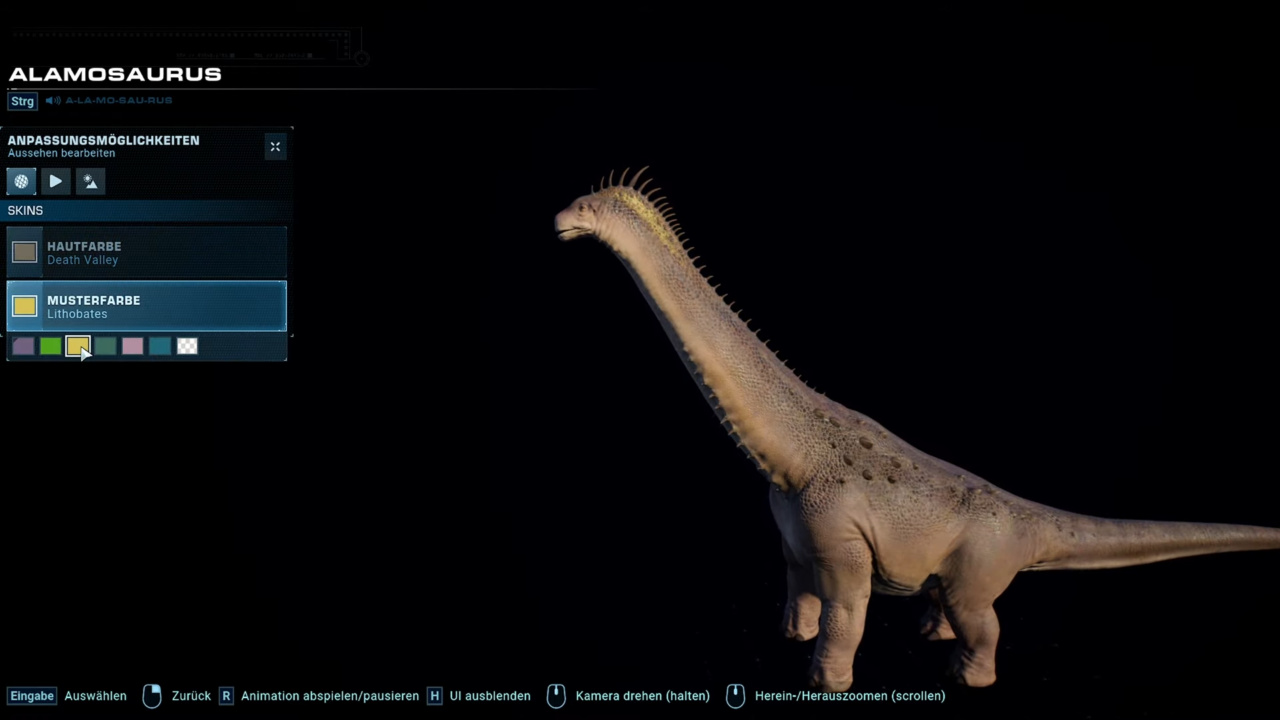1280x720 pixels.
Task: Click the UI ausblenden label
Action: tap(490, 696)
